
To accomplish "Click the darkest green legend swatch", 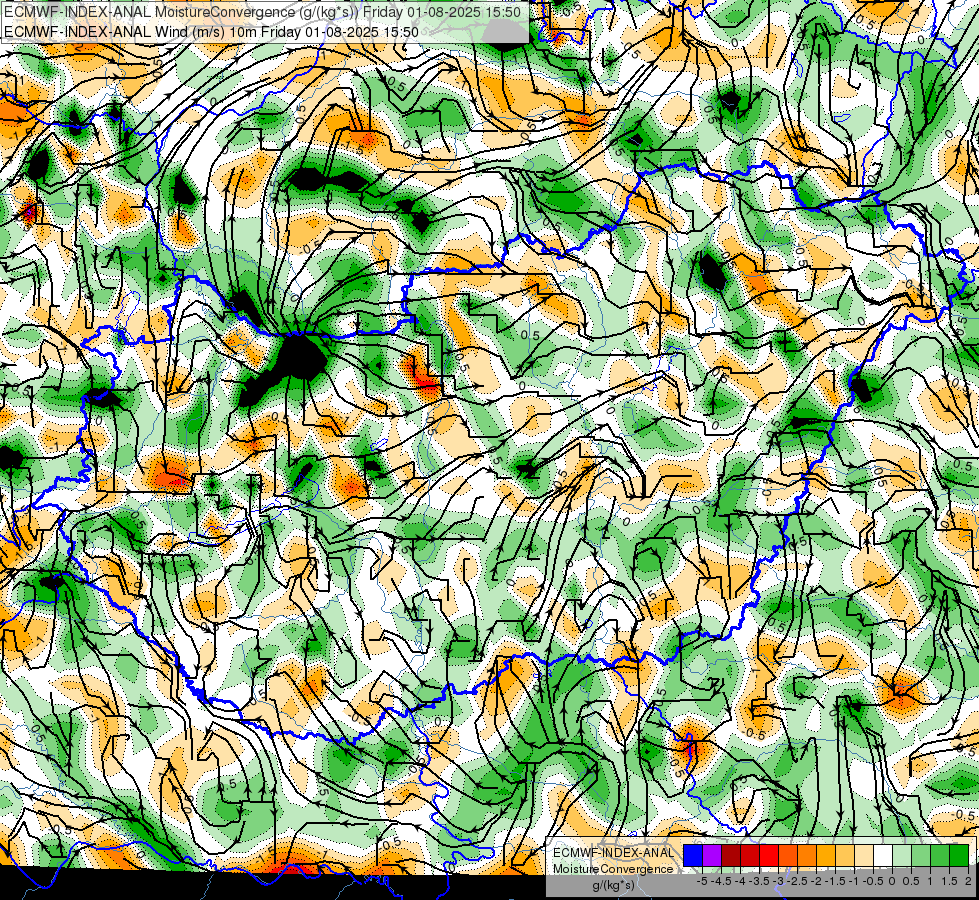I will 959,855.
